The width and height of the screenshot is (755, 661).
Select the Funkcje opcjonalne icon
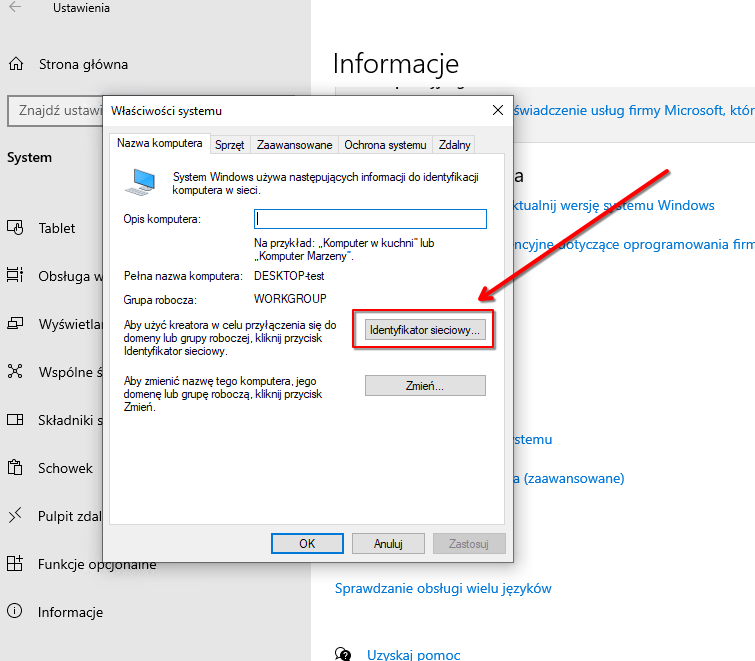pyautogui.click(x=15, y=564)
